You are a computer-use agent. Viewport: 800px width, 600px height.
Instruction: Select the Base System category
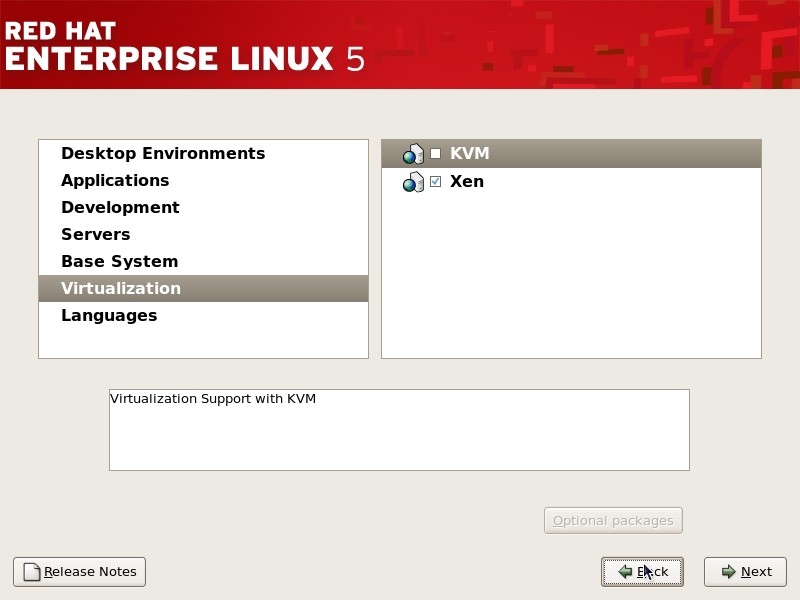(203, 262)
